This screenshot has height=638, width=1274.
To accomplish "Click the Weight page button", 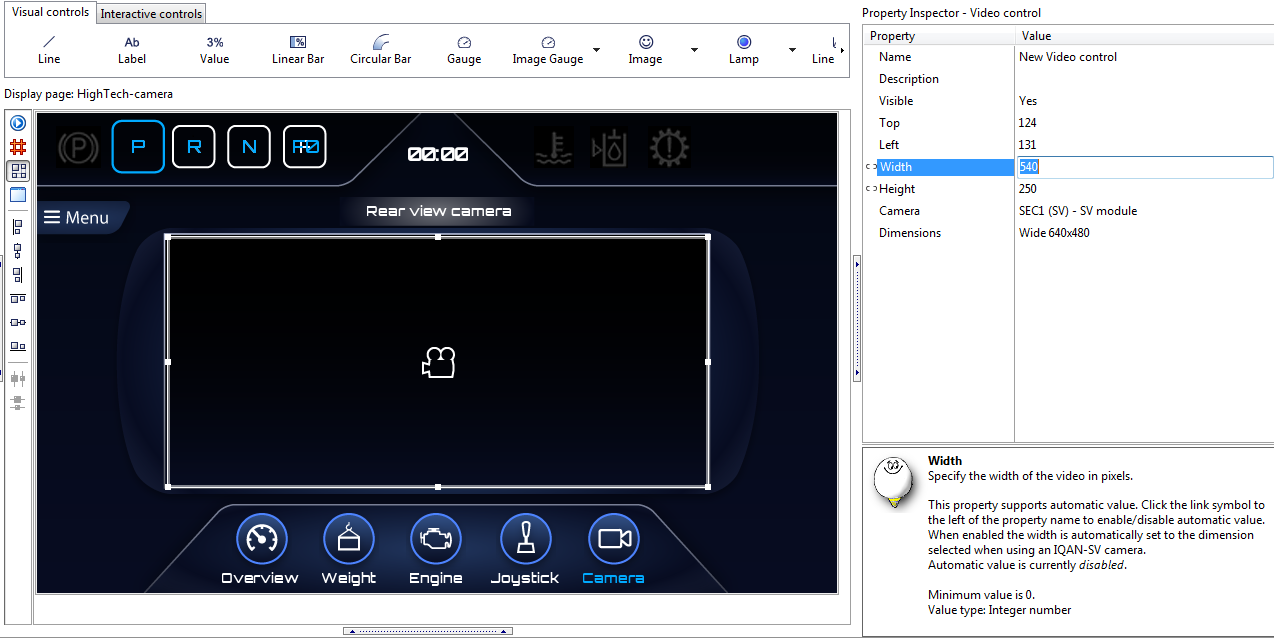I will 349,549.
